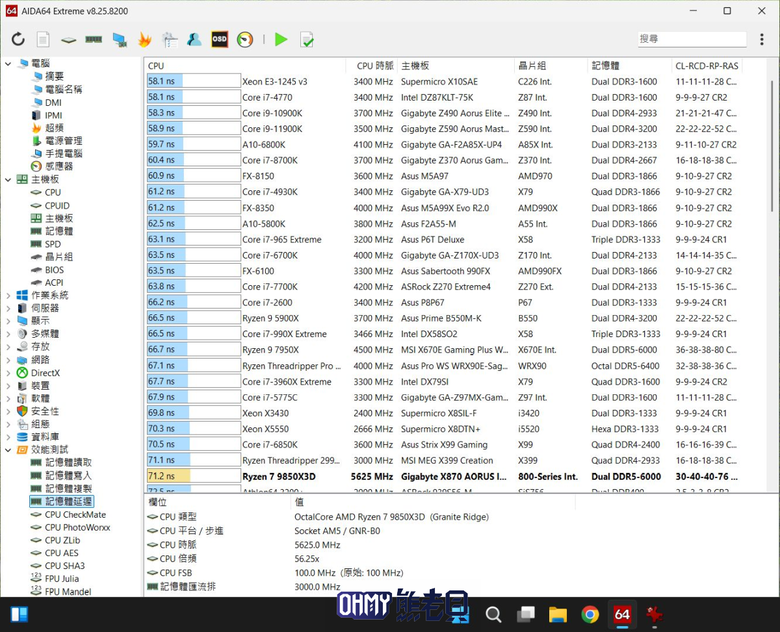This screenshot has width=780, height=632.
Task: Click the 搜尋 search field
Action: point(692,39)
